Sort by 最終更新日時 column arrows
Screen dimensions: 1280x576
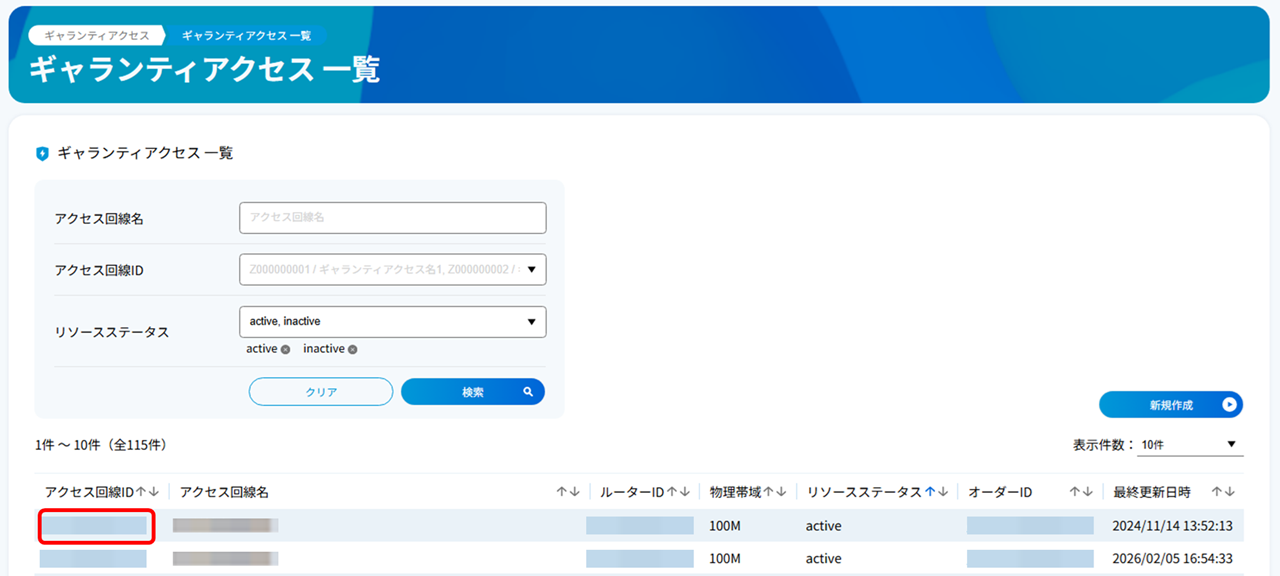click(1223, 492)
